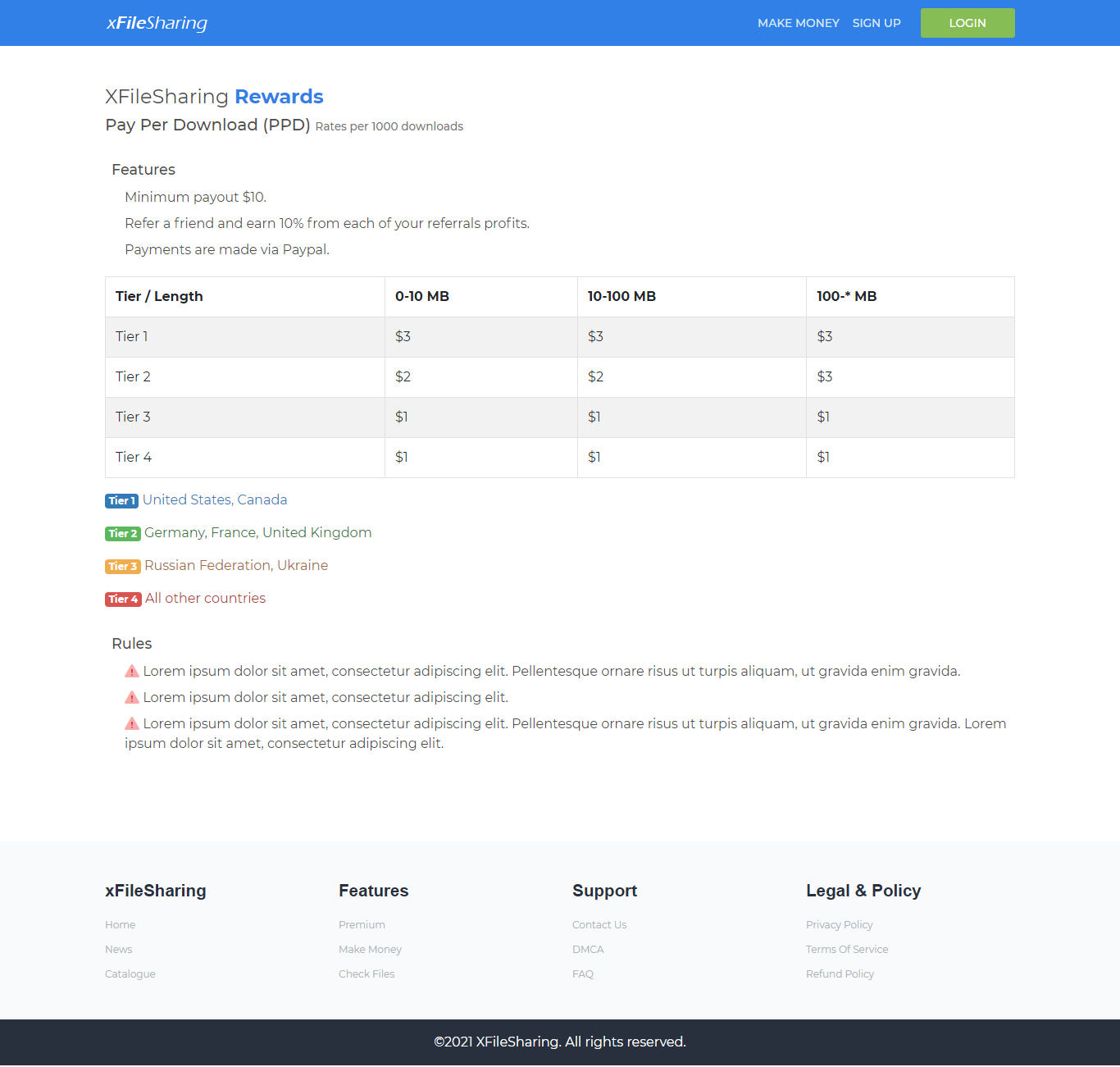Click 'Rates per 1000 downloads' subtitle
This screenshot has width=1120, height=1067.
pos(389,126)
